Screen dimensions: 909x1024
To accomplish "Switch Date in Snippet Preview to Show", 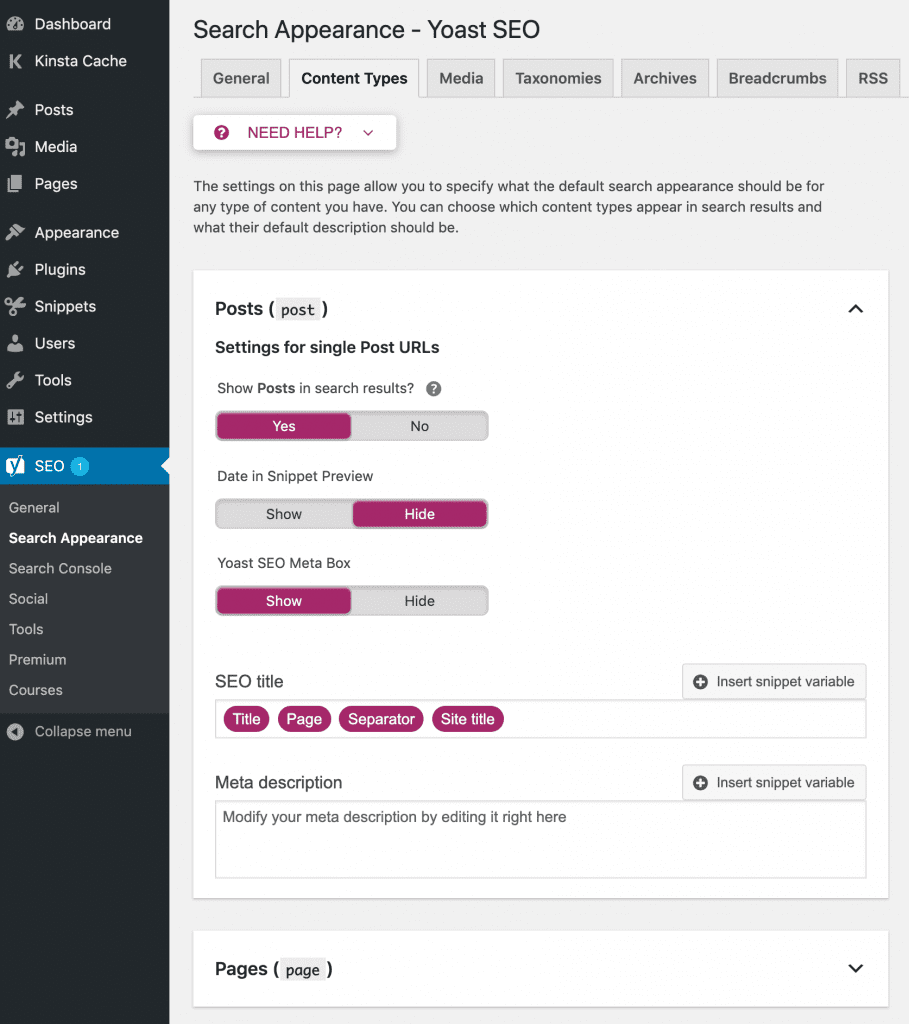I will [284, 514].
